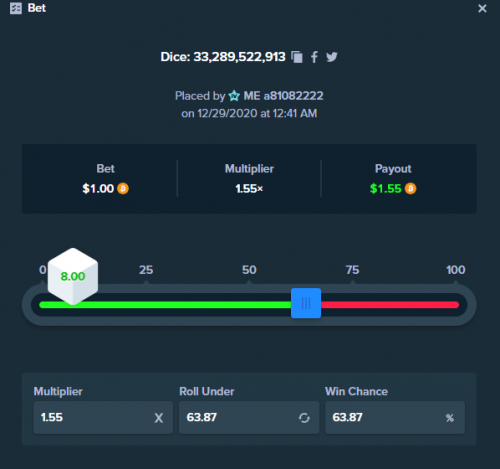This screenshot has height=469, width=500.
Task: Click the X multiplier symbol in field
Action: [x=159, y=418]
